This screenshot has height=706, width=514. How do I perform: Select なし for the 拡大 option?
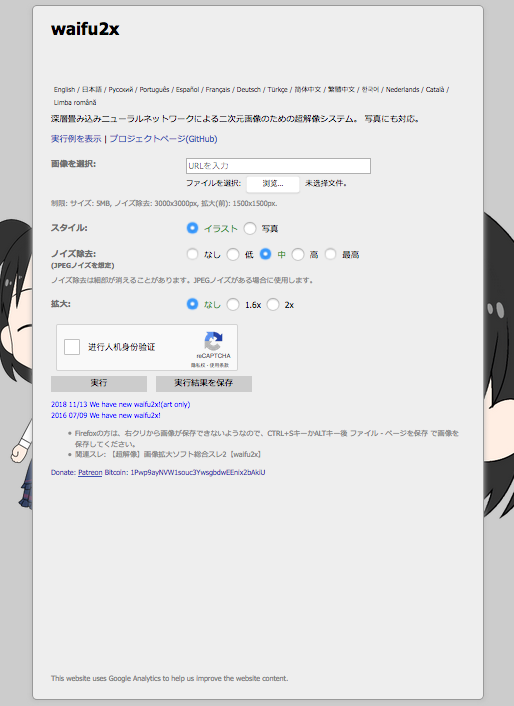pyautogui.click(x=192, y=304)
